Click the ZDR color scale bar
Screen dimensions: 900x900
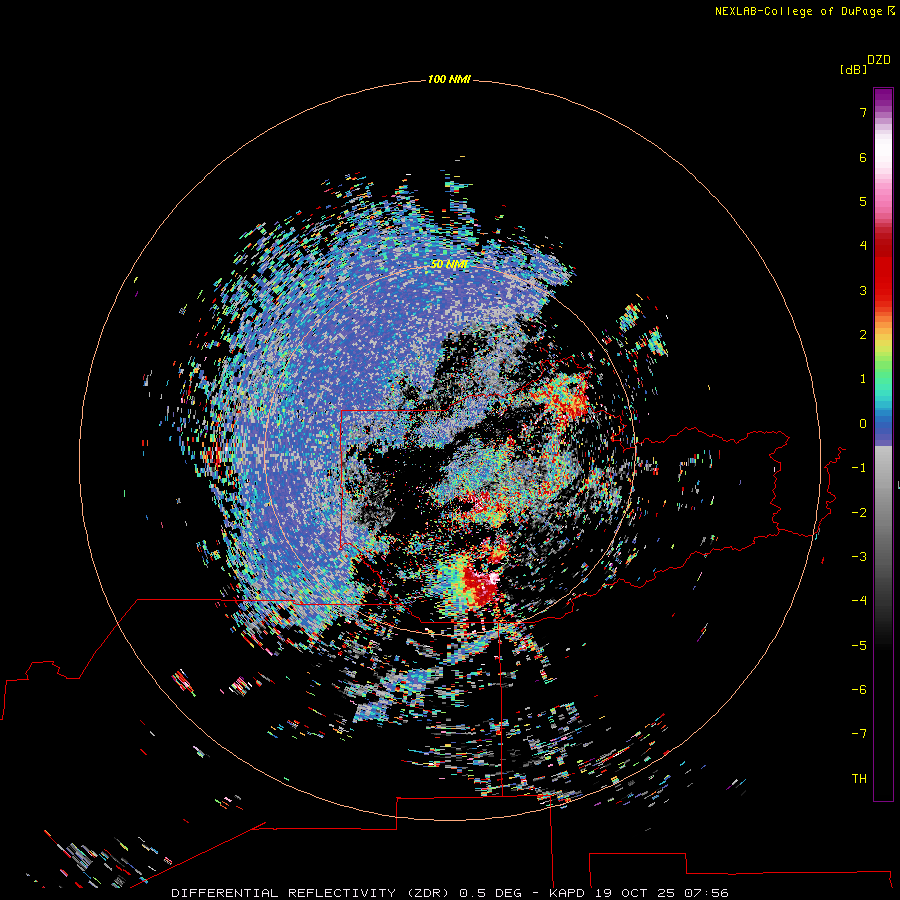[x=883, y=444]
